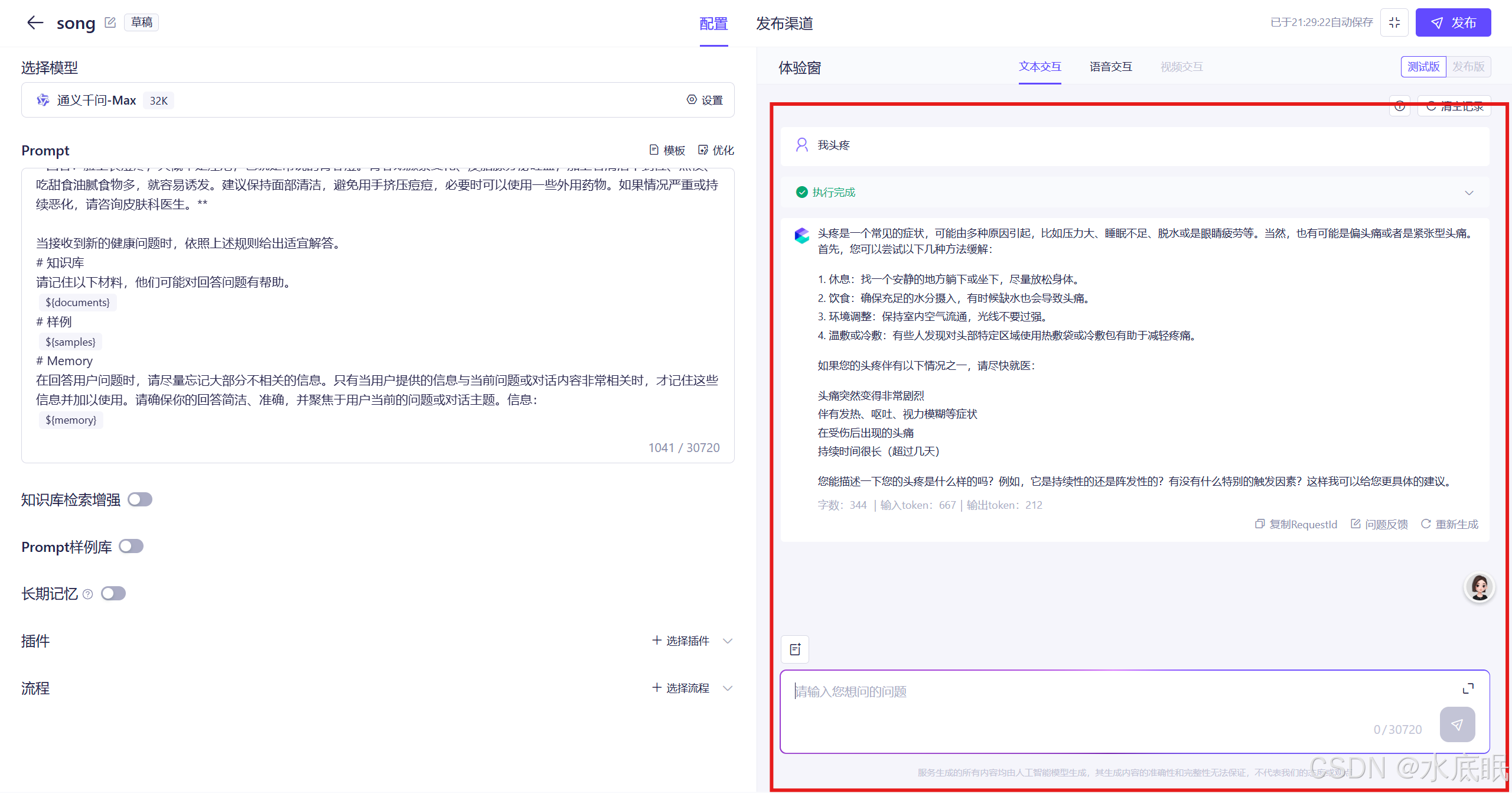
Task: Toggle 长期记忆 switch
Action: click(x=113, y=593)
